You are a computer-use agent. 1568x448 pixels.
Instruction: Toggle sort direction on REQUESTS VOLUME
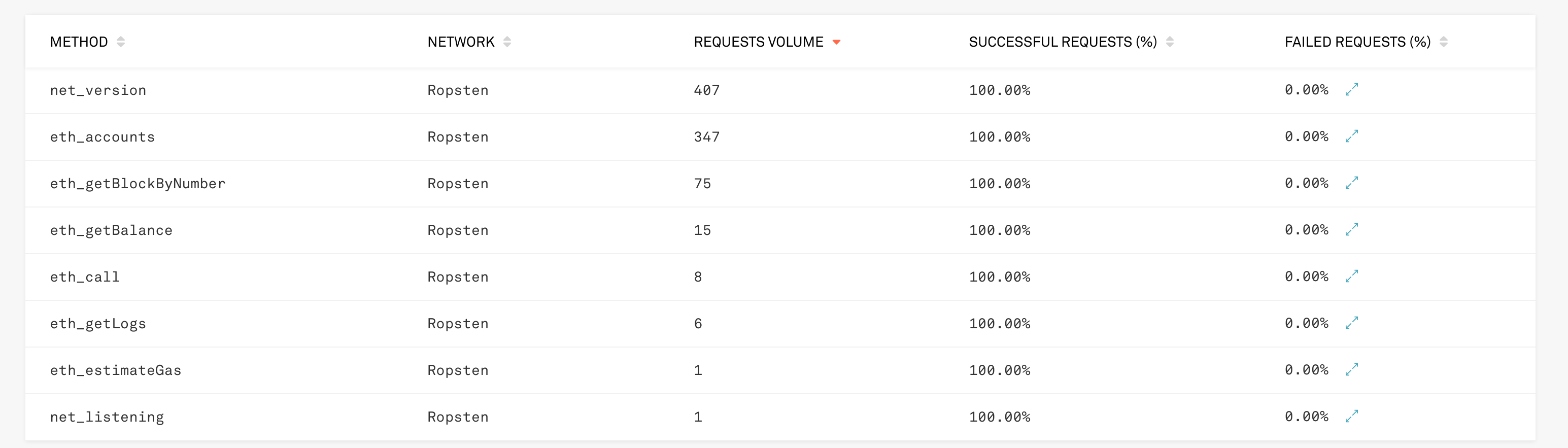point(837,42)
